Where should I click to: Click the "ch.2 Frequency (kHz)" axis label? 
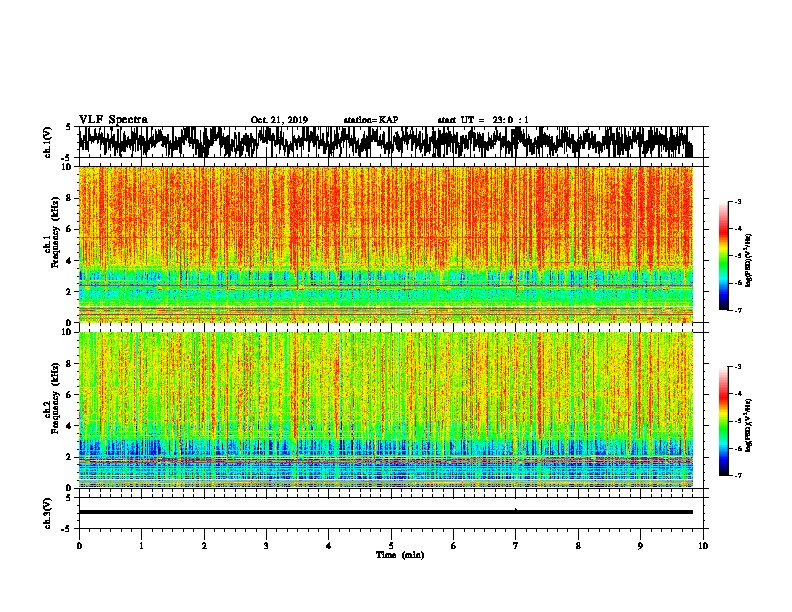[x=52, y=398]
